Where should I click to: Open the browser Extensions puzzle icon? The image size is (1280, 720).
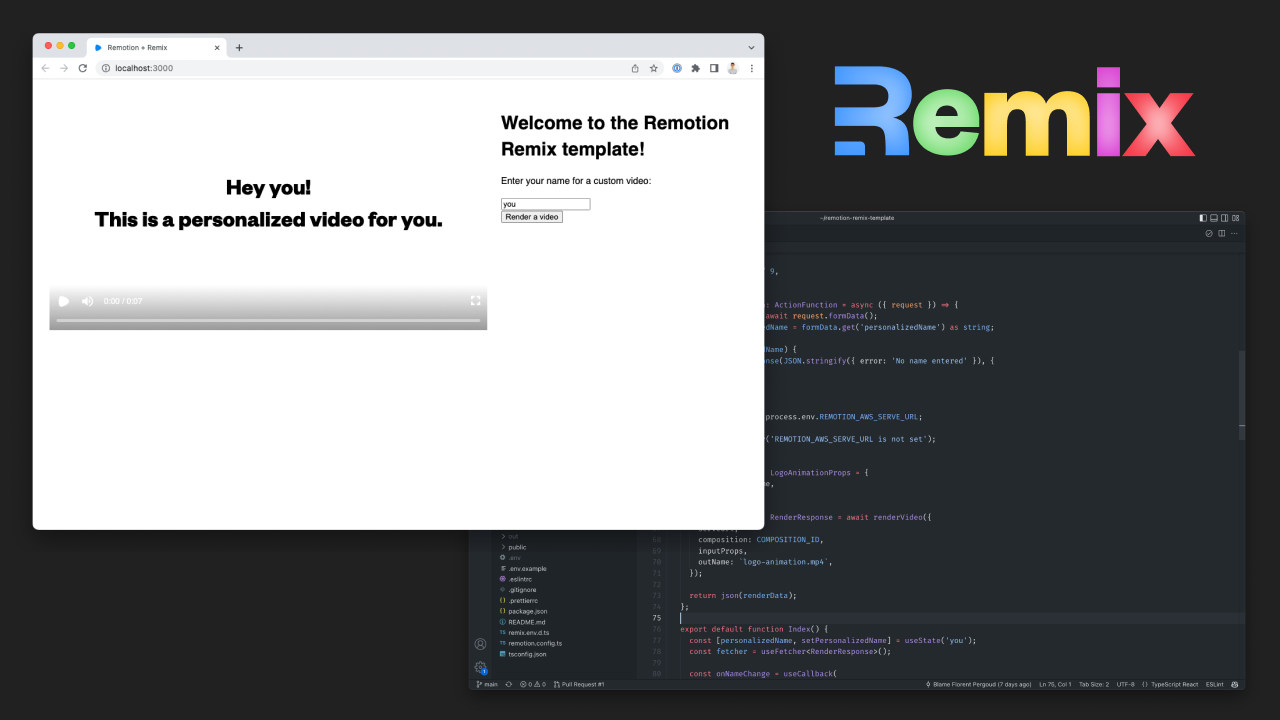[x=695, y=68]
